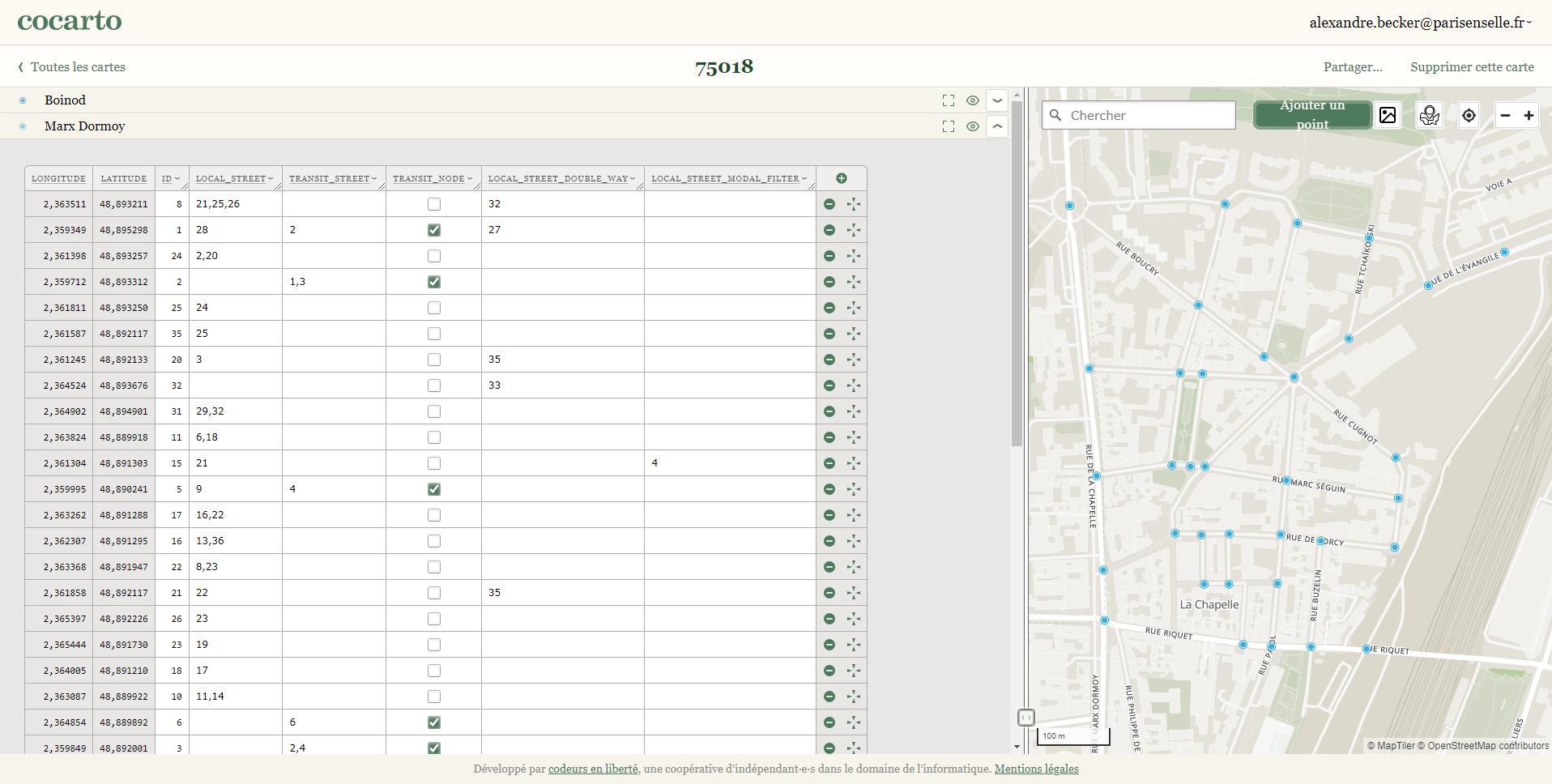
Task: Open the map background image picker
Action: tap(1388, 115)
